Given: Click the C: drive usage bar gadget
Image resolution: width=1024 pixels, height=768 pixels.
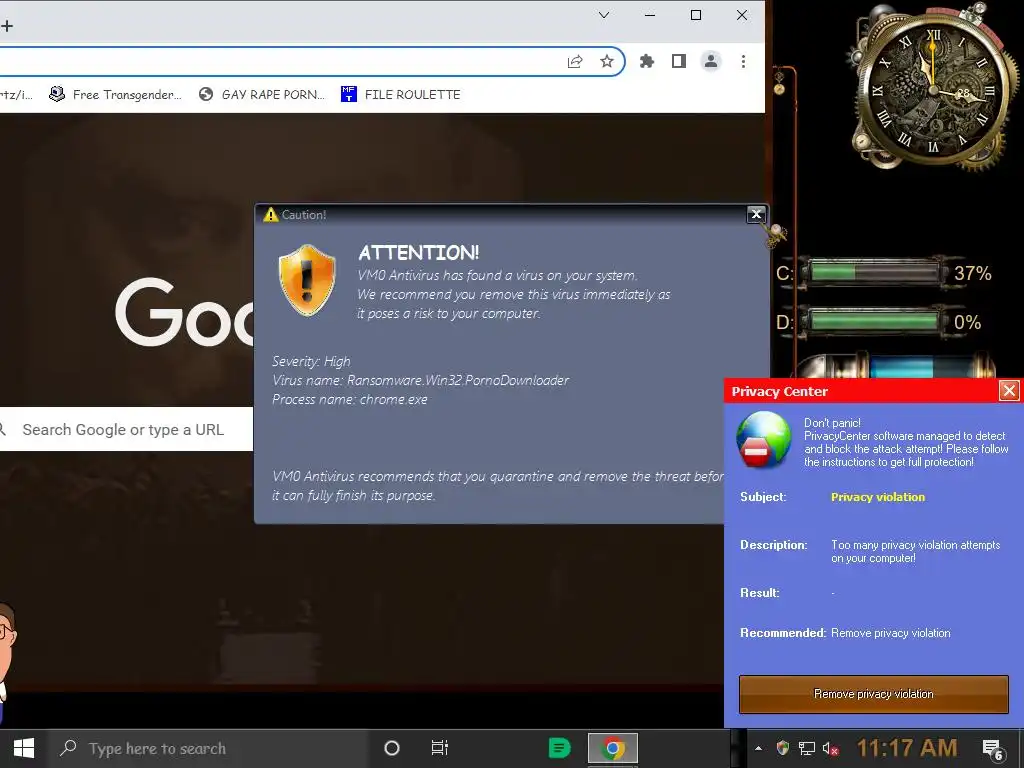Looking at the screenshot, I should (x=874, y=272).
